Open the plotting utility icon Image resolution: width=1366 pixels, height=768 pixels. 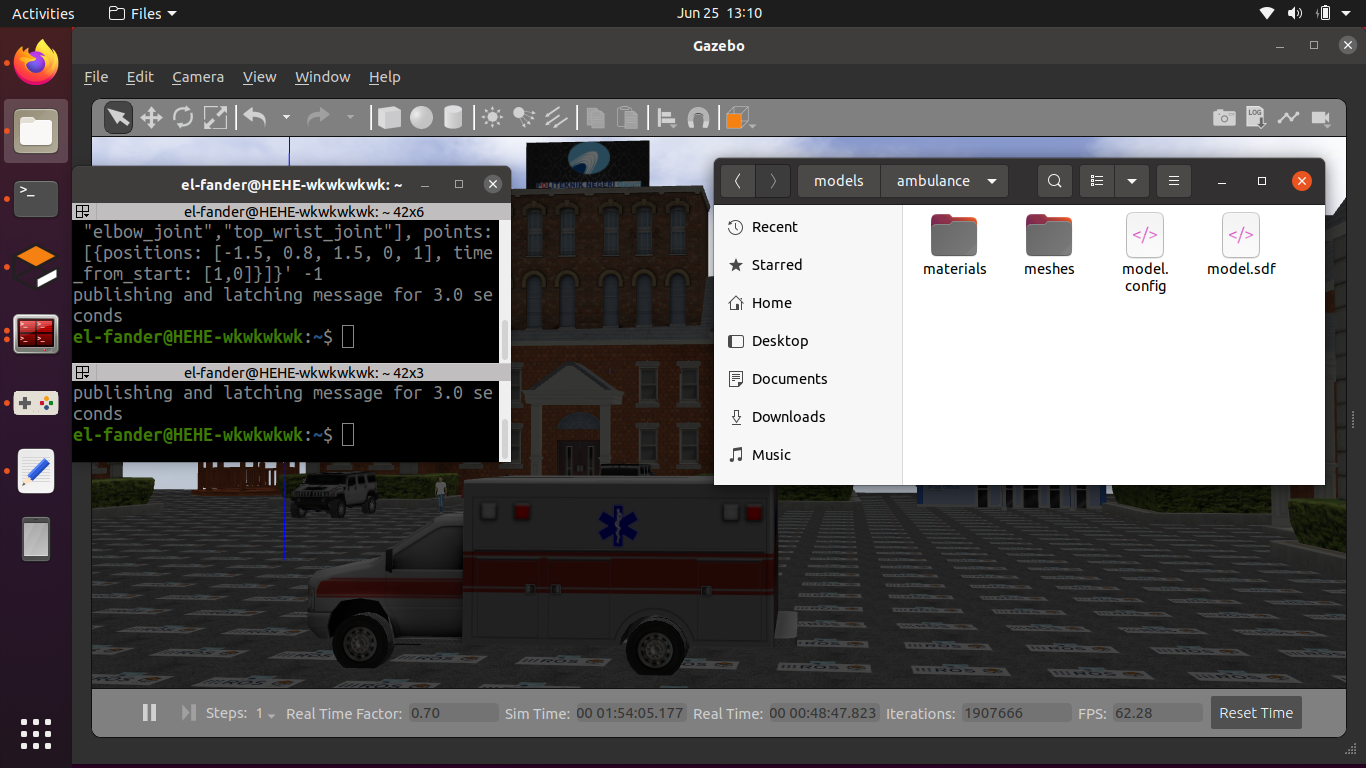point(1289,117)
